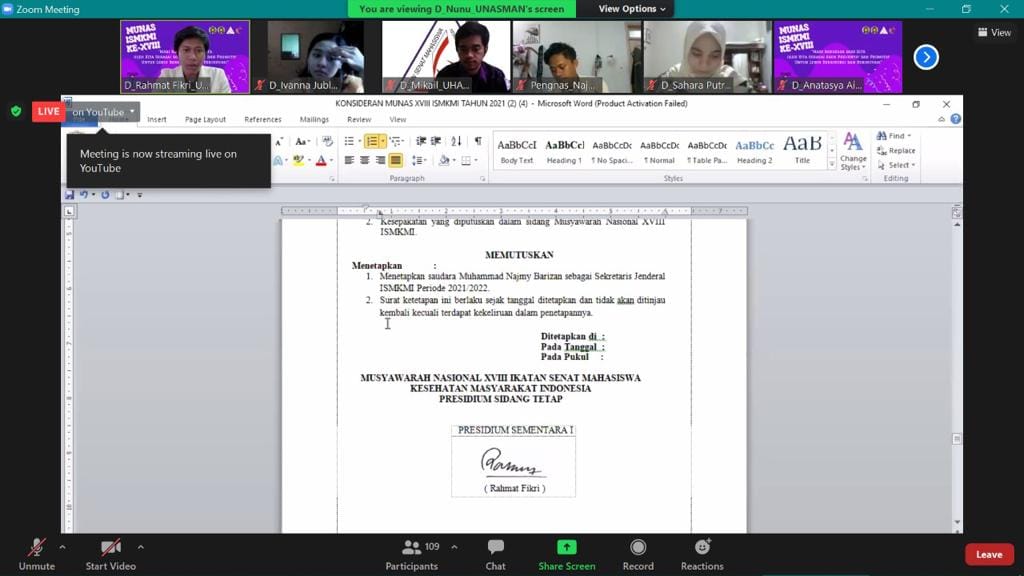Show next participants with the blue arrow
The width and height of the screenshot is (1024, 576).
click(x=926, y=57)
